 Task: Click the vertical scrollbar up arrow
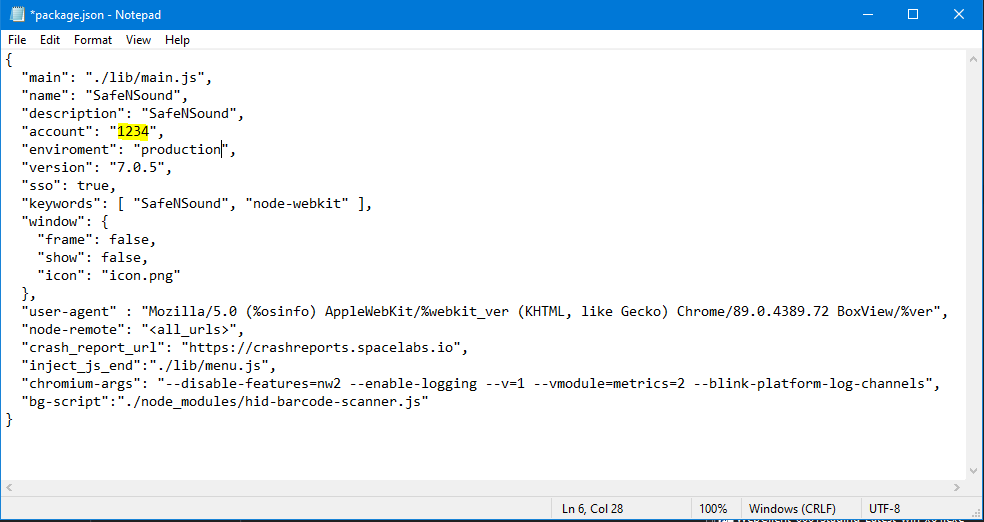973,58
